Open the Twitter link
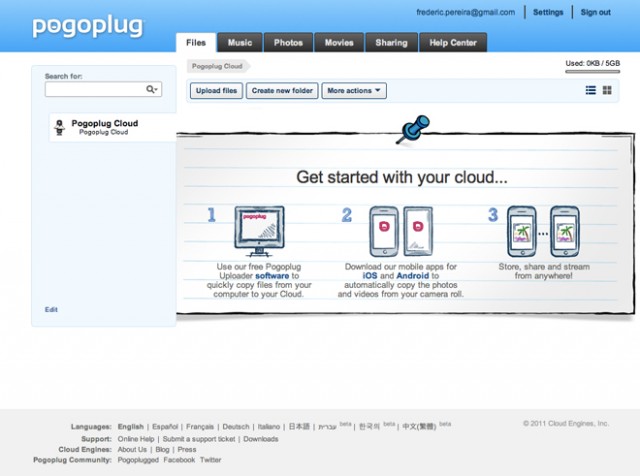Viewport: 640px width, 476px height. pos(211,460)
